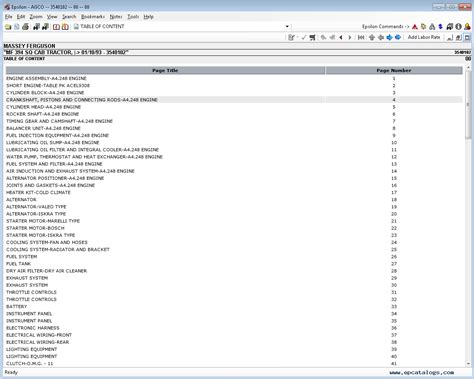Go to previous page with left arrow
This screenshot has width=474, height=379.
(341, 37)
